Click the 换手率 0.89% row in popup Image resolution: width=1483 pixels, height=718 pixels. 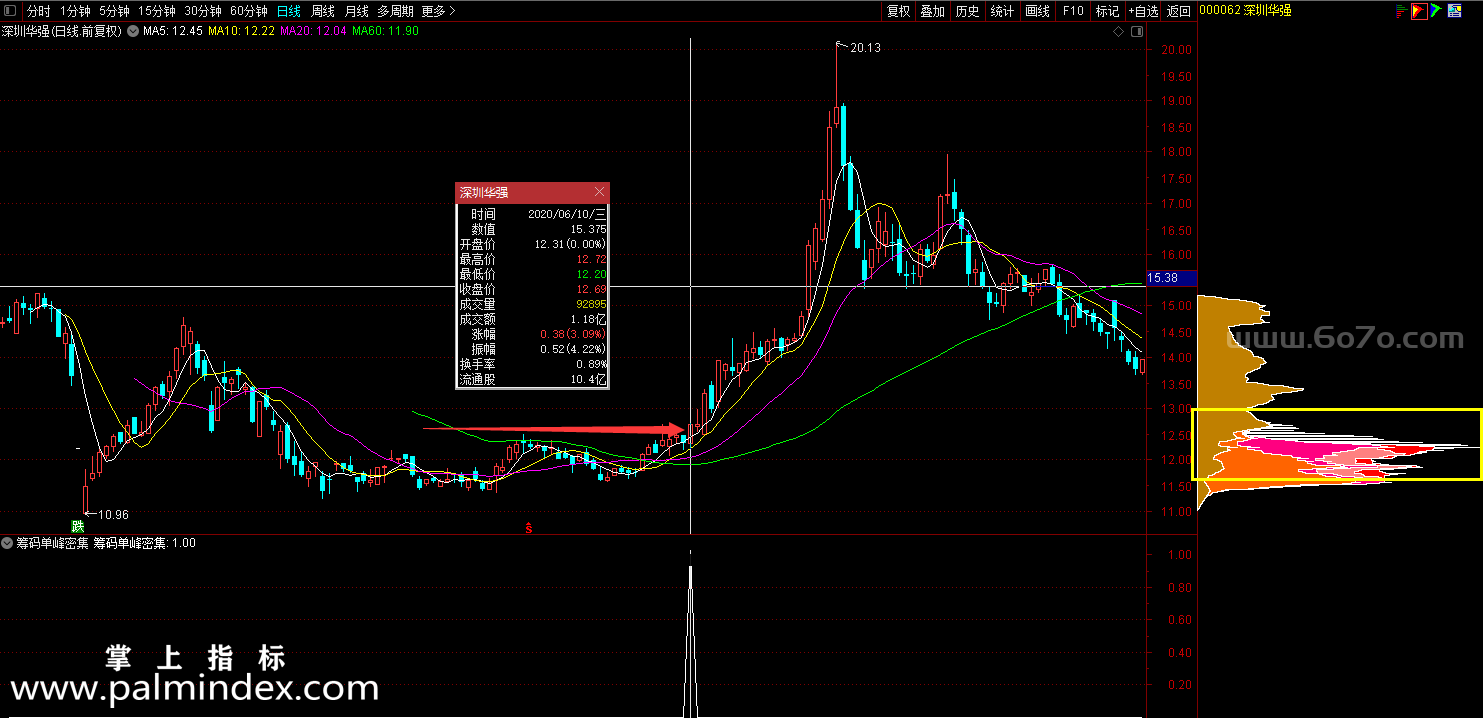(532, 365)
